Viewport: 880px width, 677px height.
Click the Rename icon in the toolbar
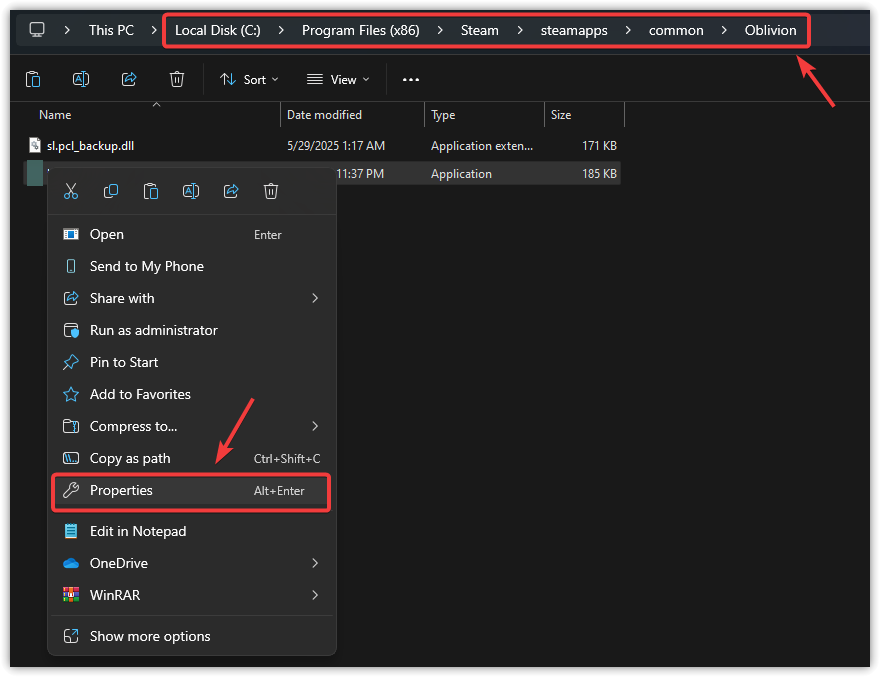coord(81,79)
